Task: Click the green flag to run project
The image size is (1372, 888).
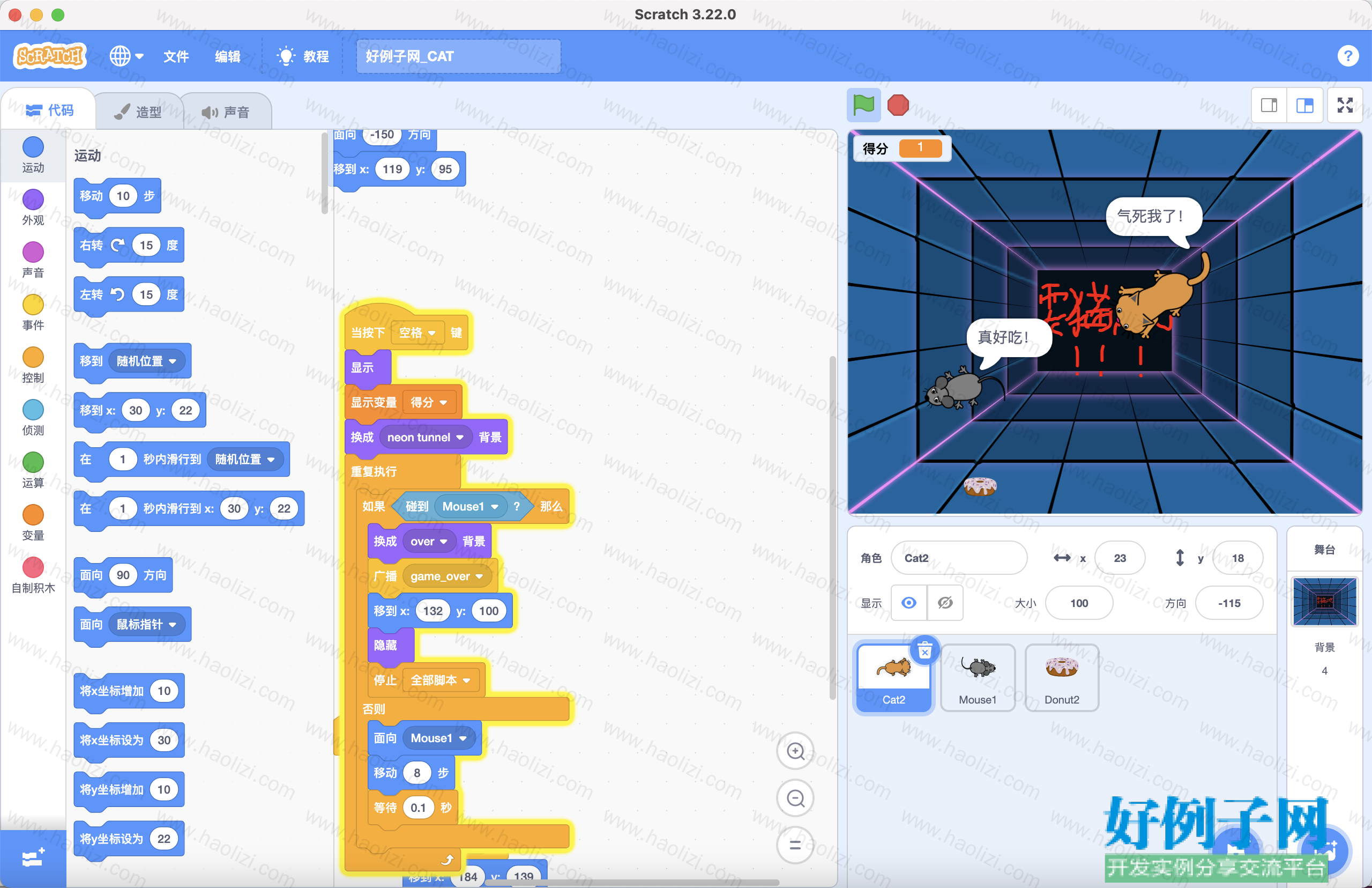Action: click(x=863, y=105)
